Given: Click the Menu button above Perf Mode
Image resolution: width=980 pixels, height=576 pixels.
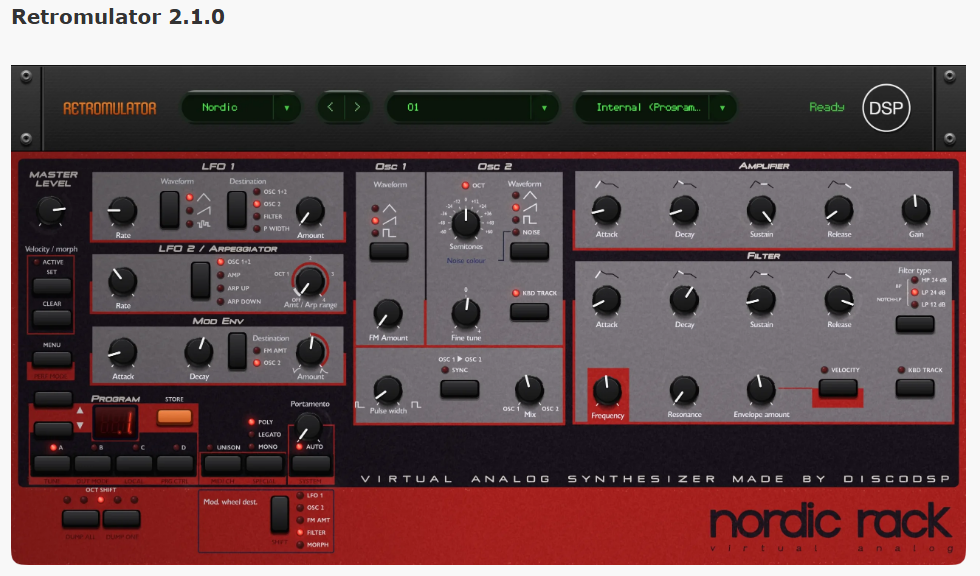Looking at the screenshot, I should tap(52, 359).
